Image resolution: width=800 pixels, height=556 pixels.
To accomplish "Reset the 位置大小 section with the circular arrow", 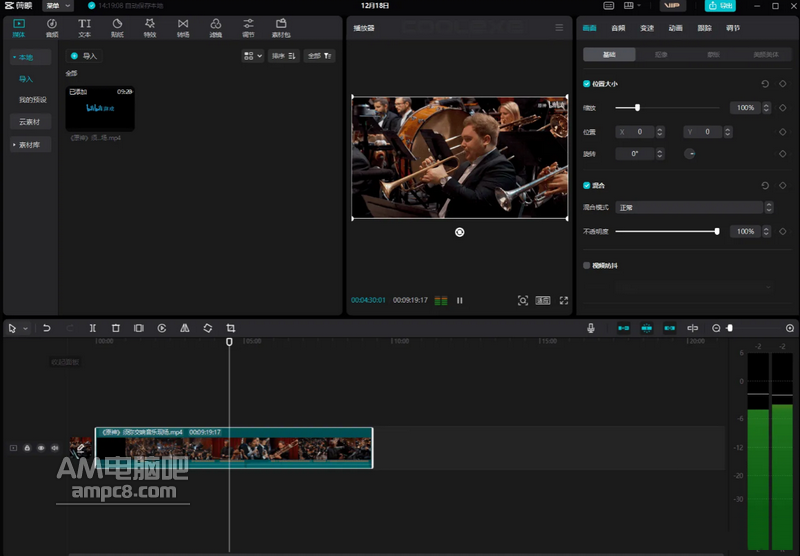I will tap(765, 84).
